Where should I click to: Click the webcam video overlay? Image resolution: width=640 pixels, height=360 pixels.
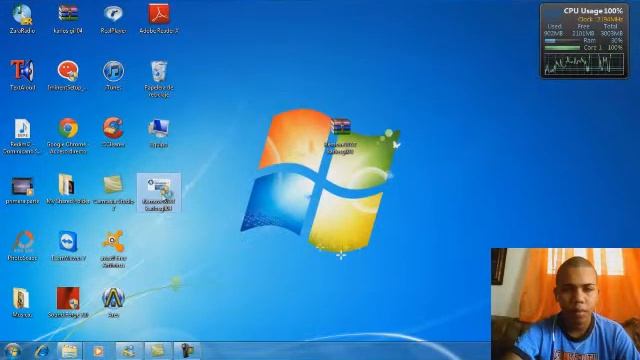point(565,304)
